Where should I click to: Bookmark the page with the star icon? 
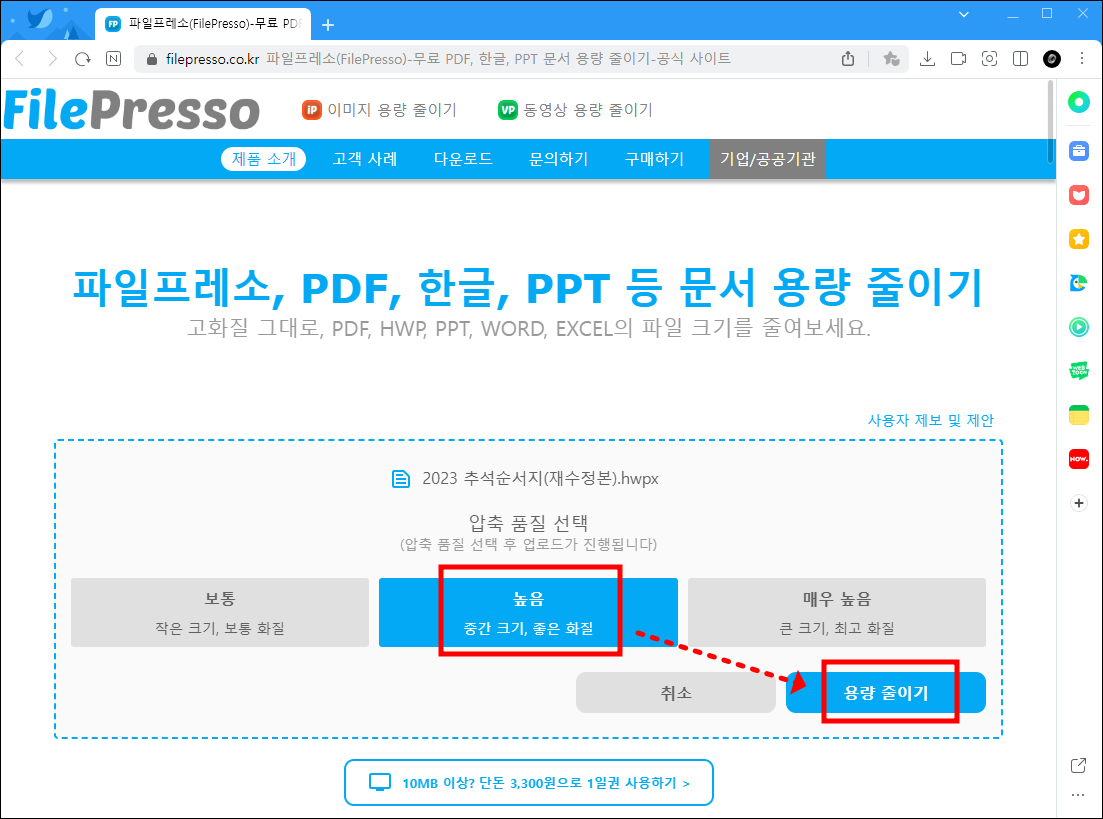coord(891,59)
